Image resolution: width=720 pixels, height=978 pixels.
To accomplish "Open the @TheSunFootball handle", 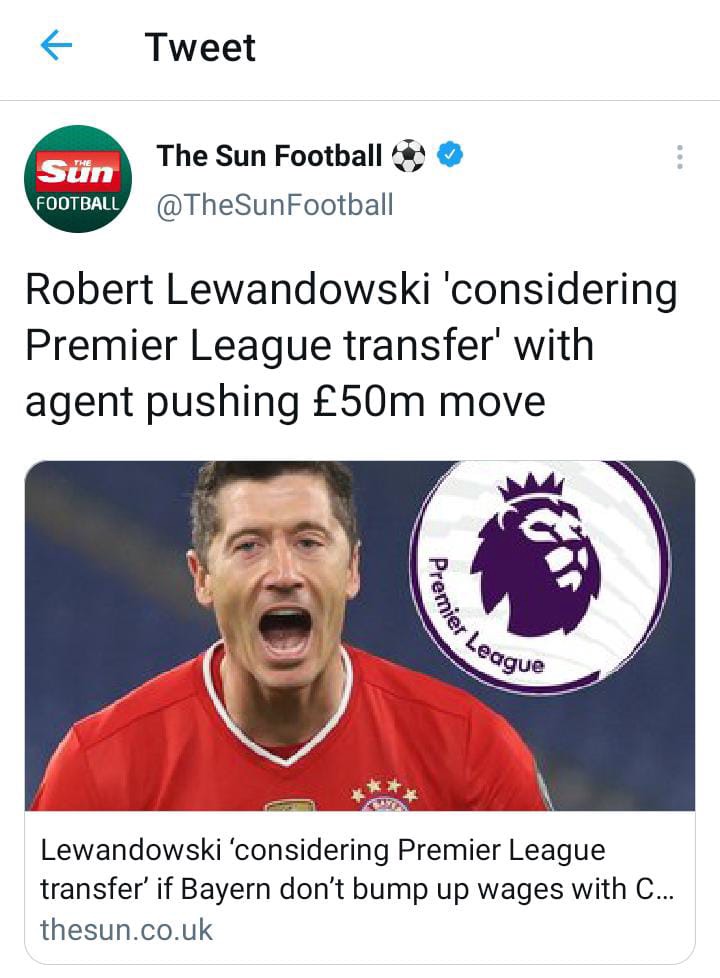I will [275, 205].
